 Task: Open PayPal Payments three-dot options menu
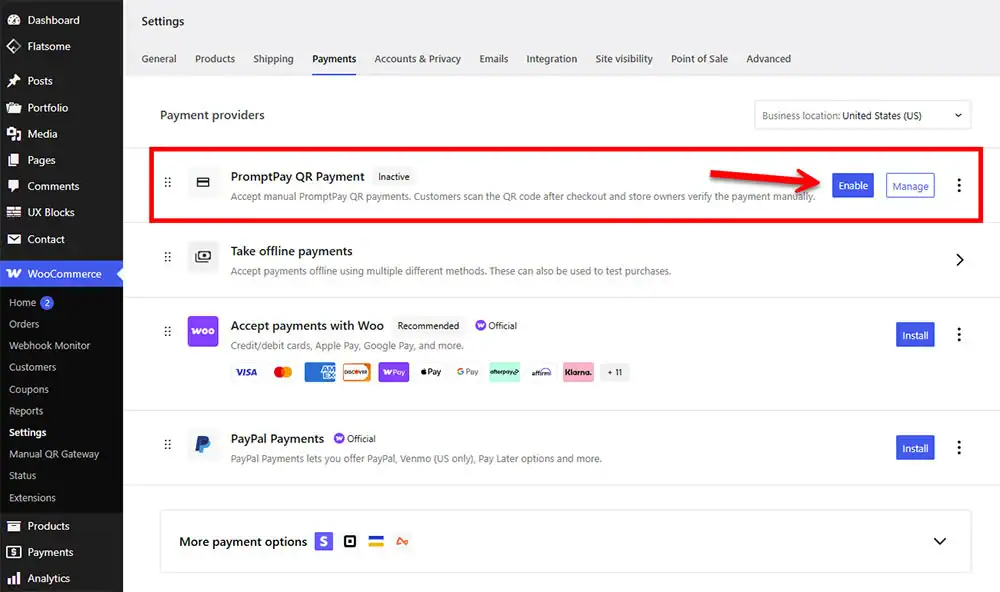click(959, 448)
